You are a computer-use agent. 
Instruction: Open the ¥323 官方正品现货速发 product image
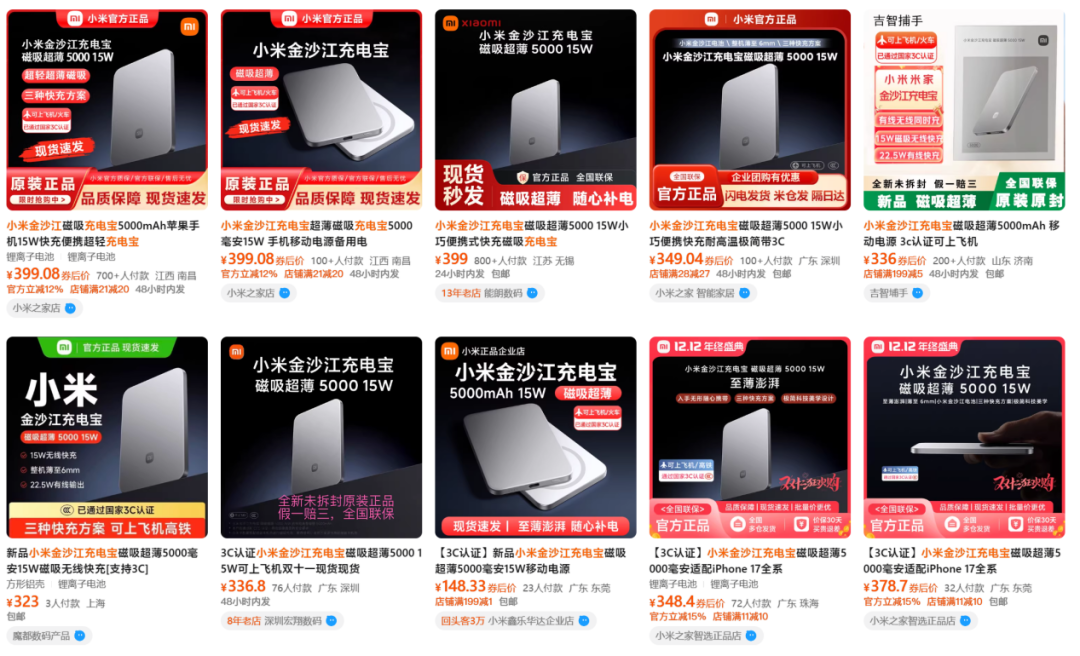click(107, 437)
